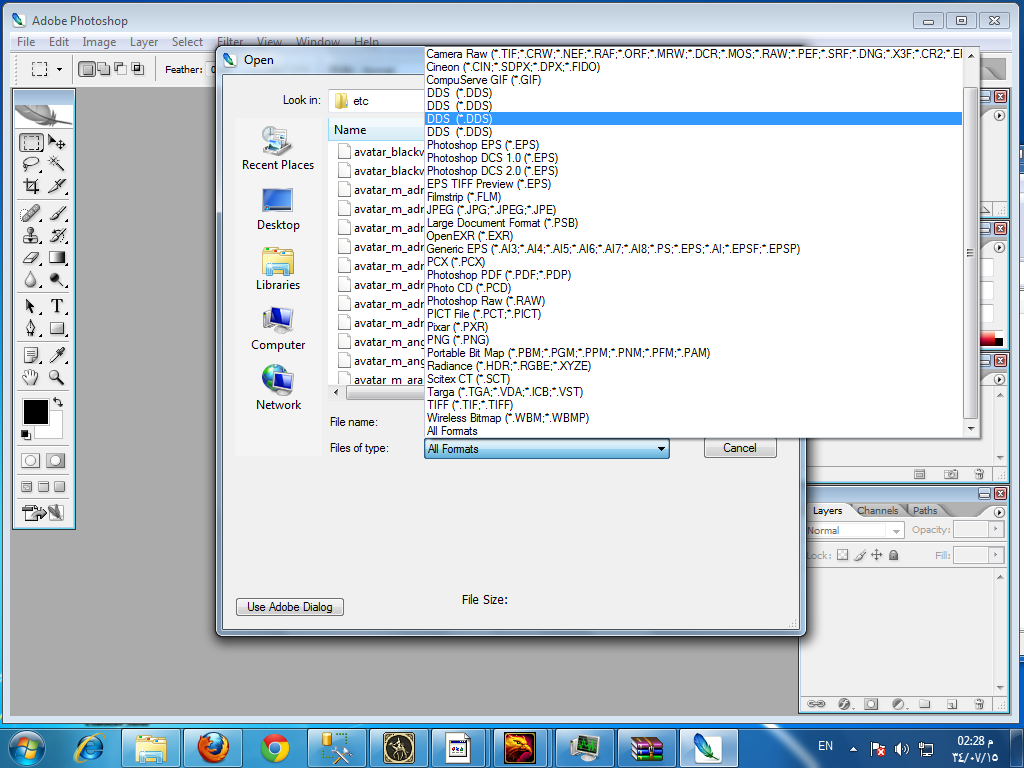Select the History Brush tool

tap(57, 235)
